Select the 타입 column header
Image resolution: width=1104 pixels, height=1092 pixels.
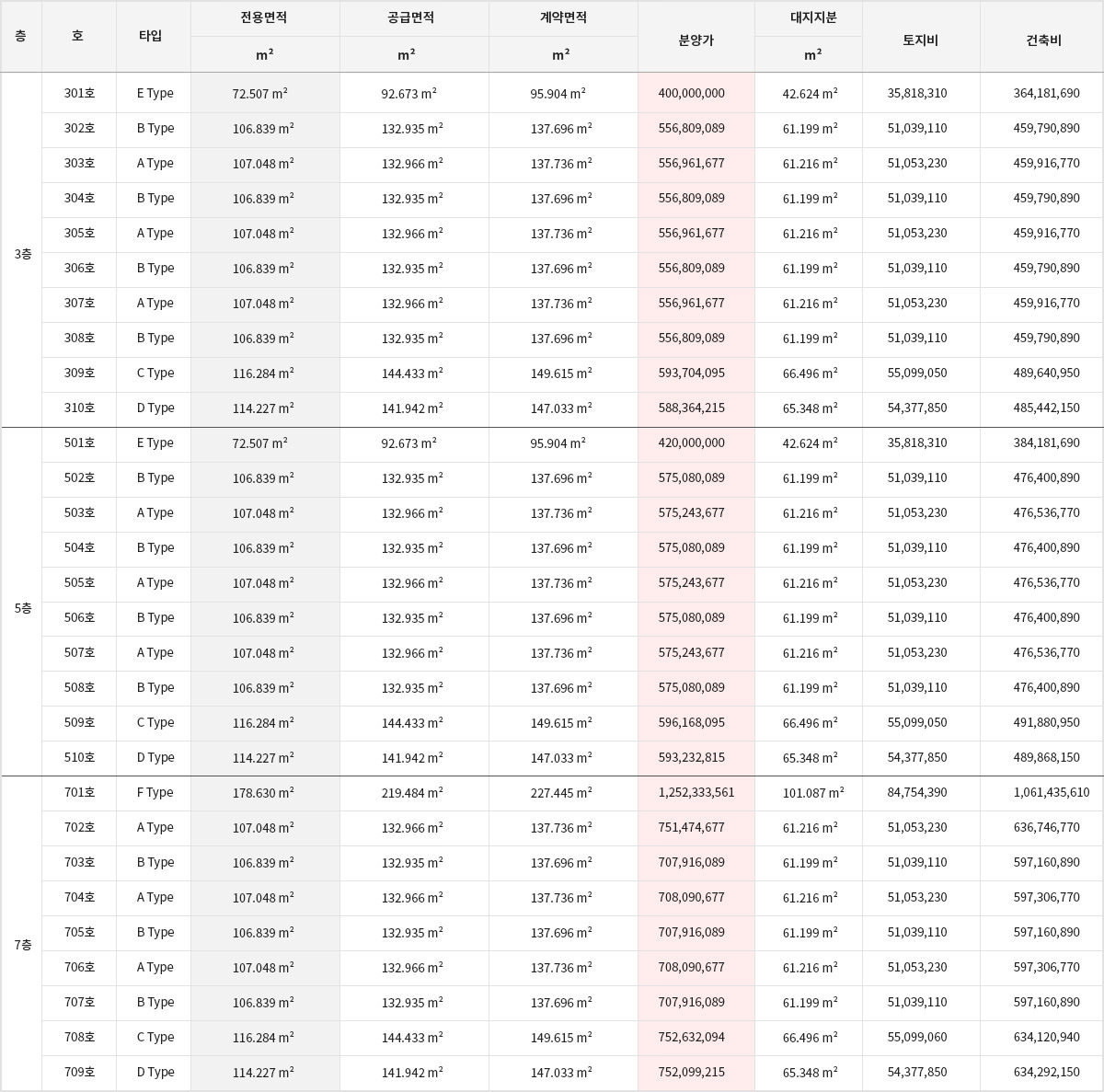tap(151, 36)
